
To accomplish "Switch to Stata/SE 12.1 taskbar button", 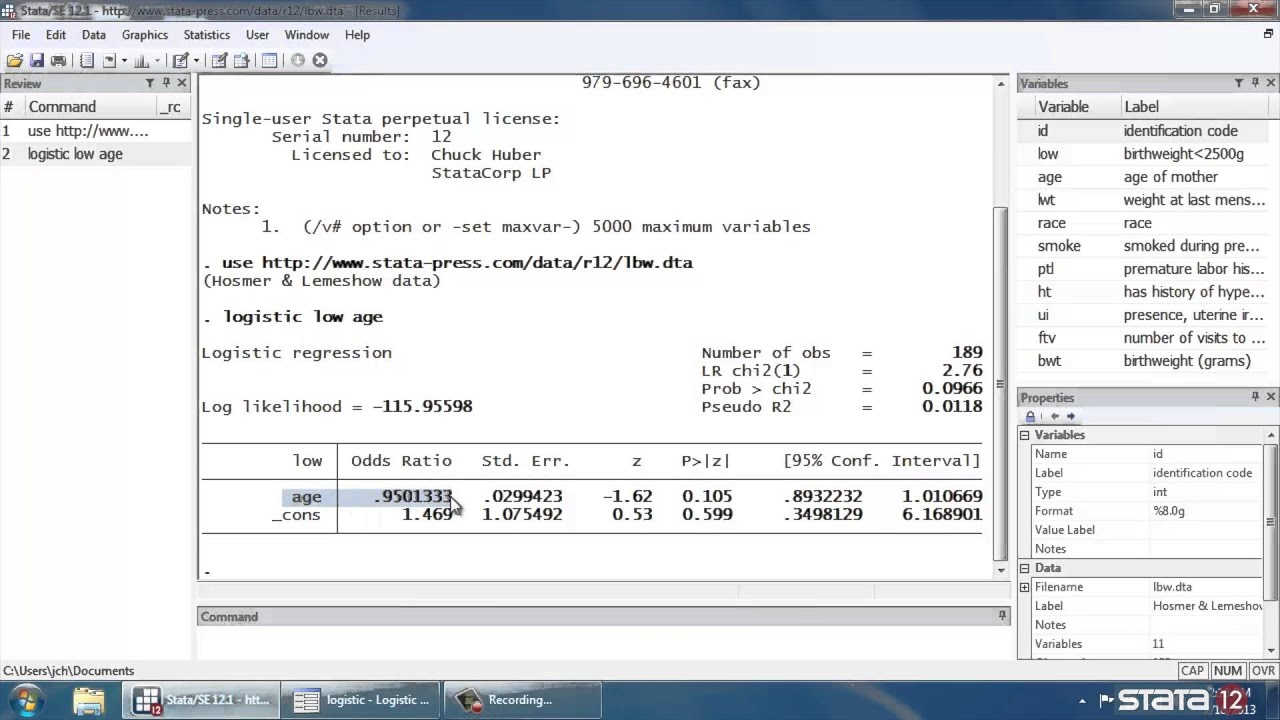I will (x=200, y=700).
